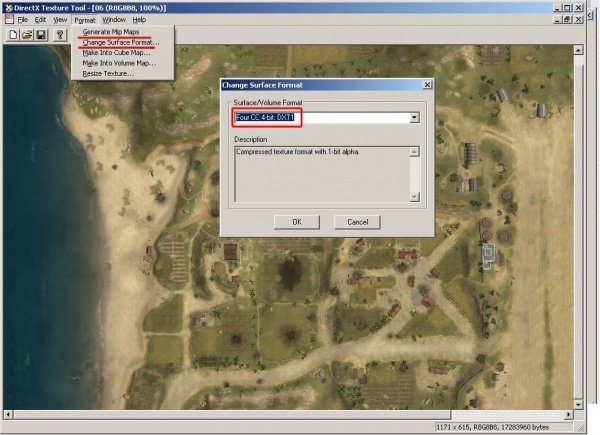Close the inner document window
Image resolution: width=600 pixels, height=435 pixels.
pos(579,20)
